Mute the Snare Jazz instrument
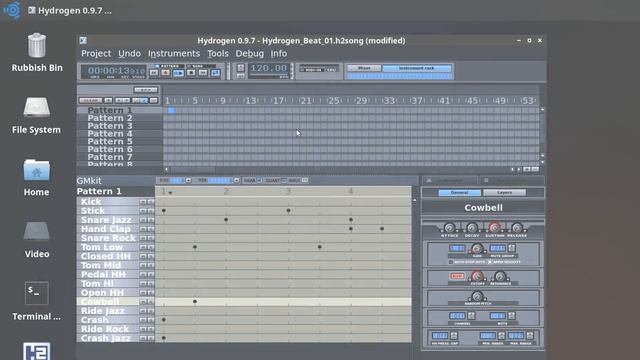 [x=143, y=220]
